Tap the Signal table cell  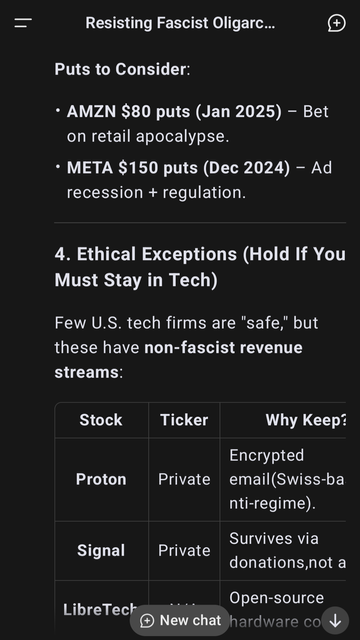(101, 551)
